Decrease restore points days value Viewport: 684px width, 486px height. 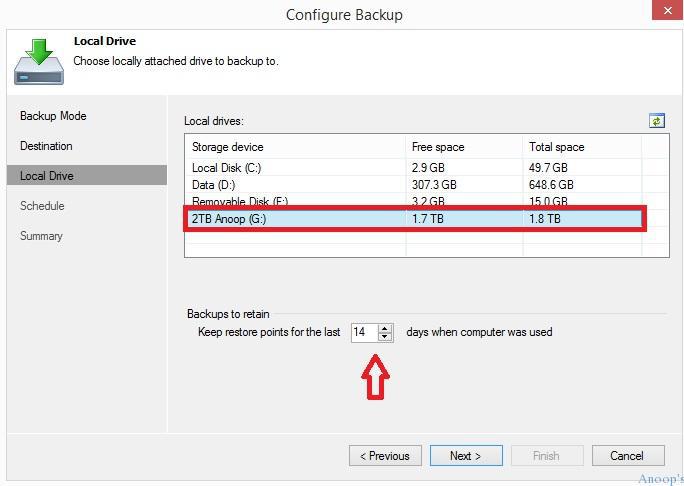click(384, 337)
